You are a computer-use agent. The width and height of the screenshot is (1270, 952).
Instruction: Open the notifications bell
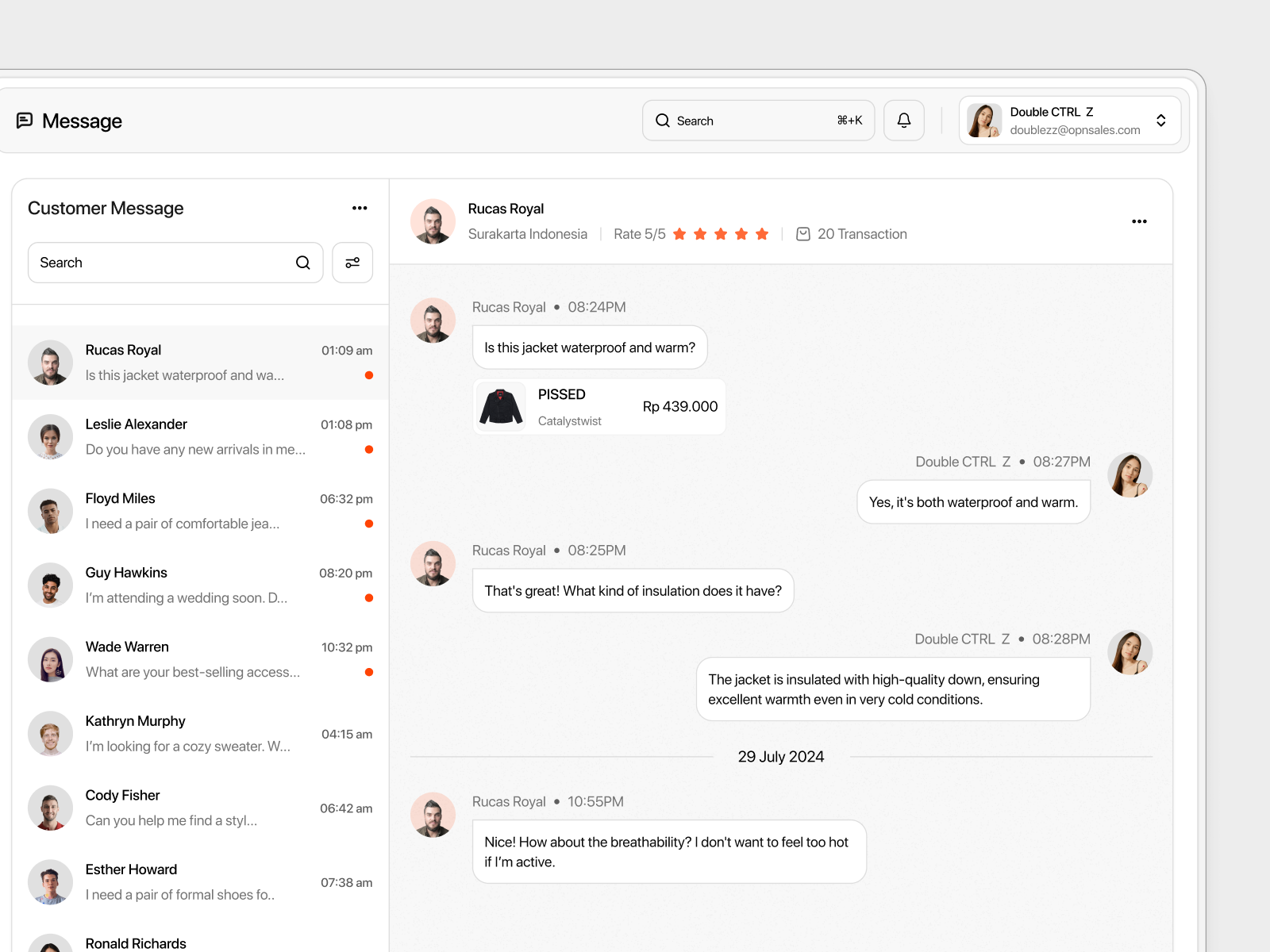pos(904,121)
